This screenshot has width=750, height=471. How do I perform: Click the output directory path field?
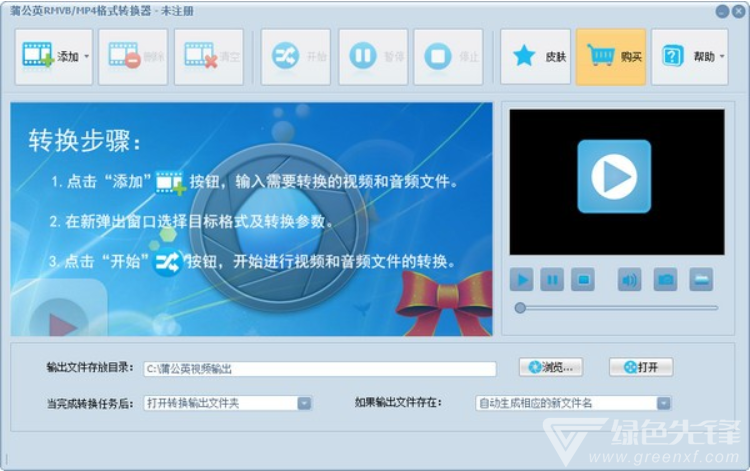(x=319, y=369)
